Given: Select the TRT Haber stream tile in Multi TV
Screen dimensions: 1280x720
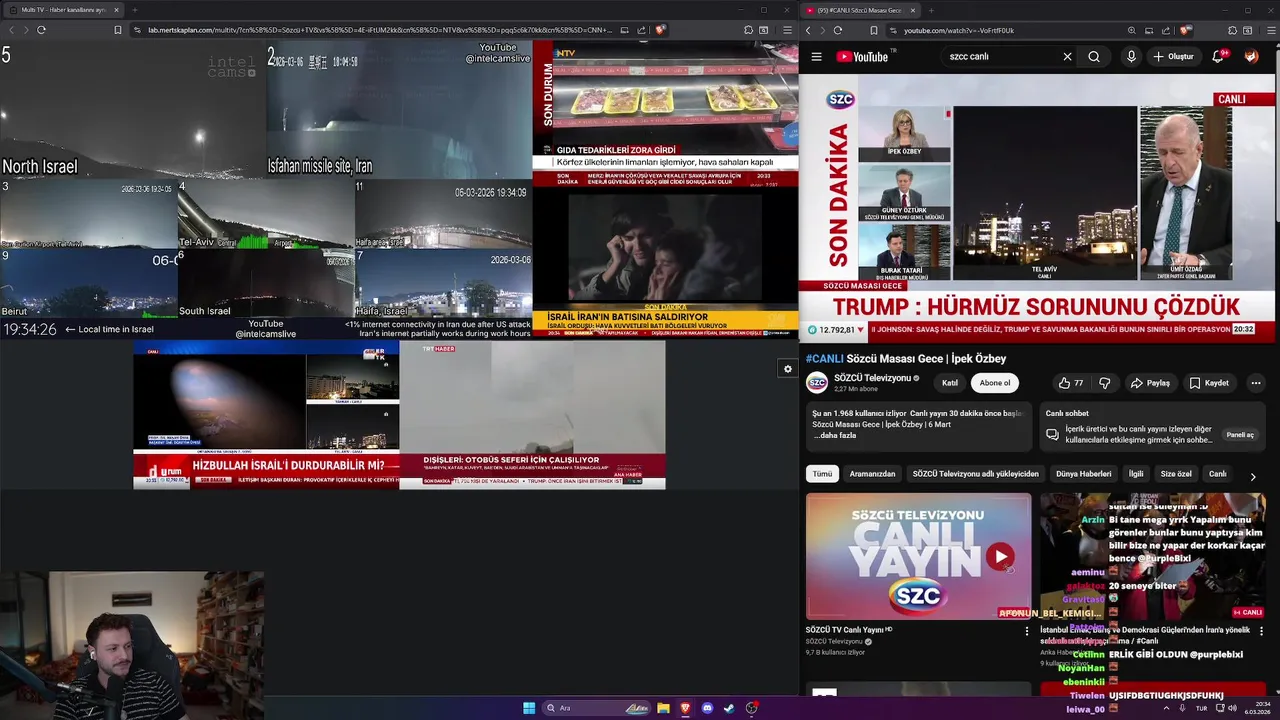Looking at the screenshot, I should click(532, 415).
